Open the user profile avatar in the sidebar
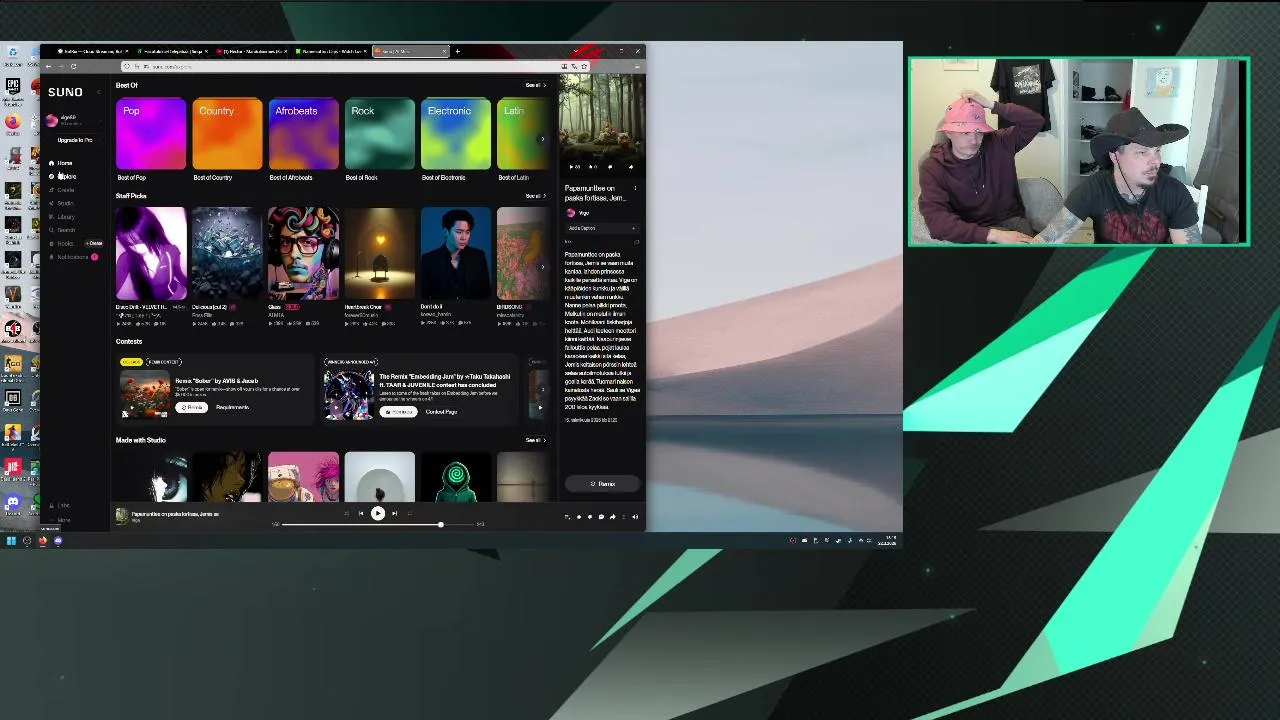This screenshot has height=720, width=1280. click(52, 120)
